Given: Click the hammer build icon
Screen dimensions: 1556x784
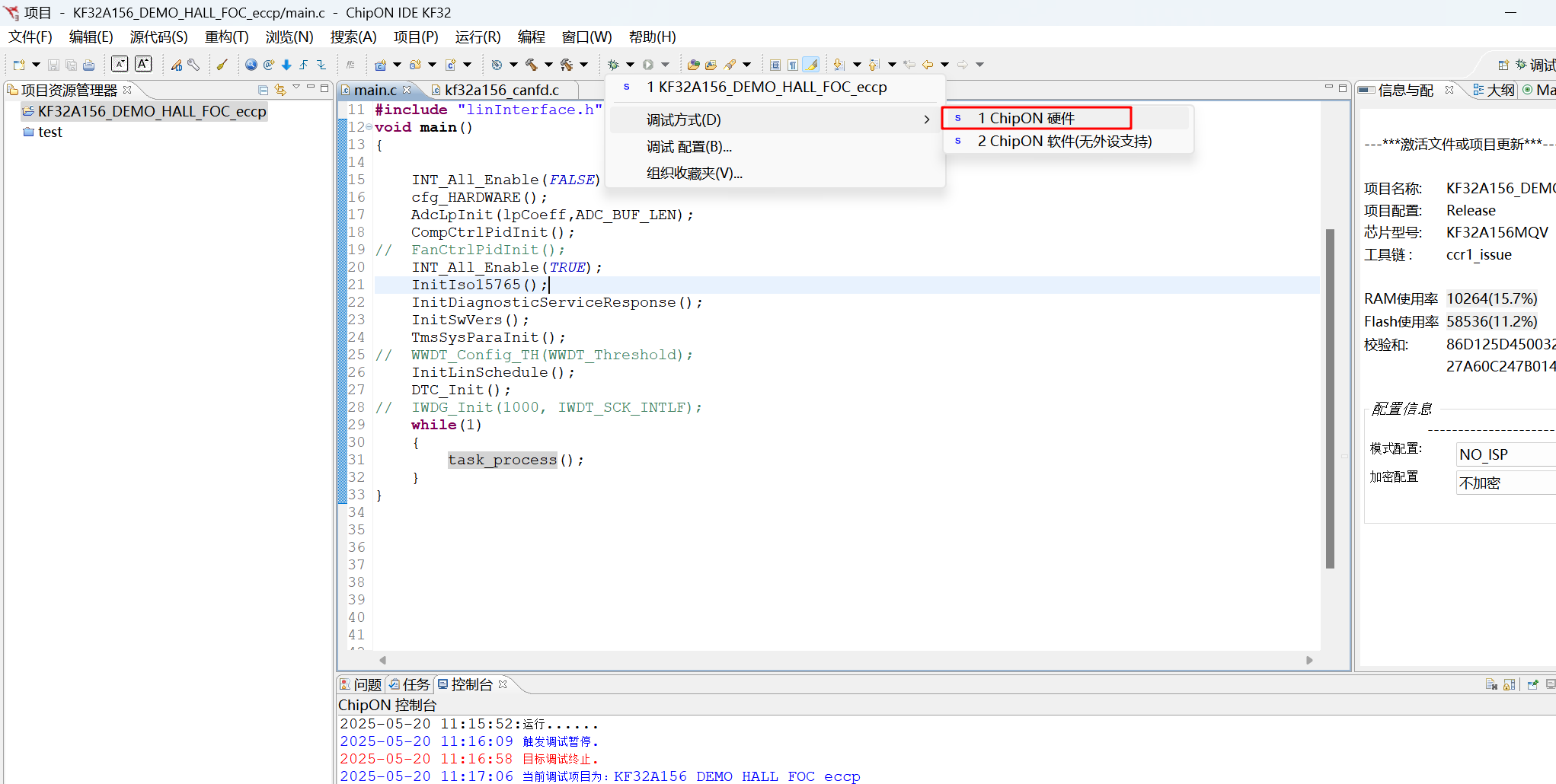Looking at the screenshot, I should pos(532,65).
